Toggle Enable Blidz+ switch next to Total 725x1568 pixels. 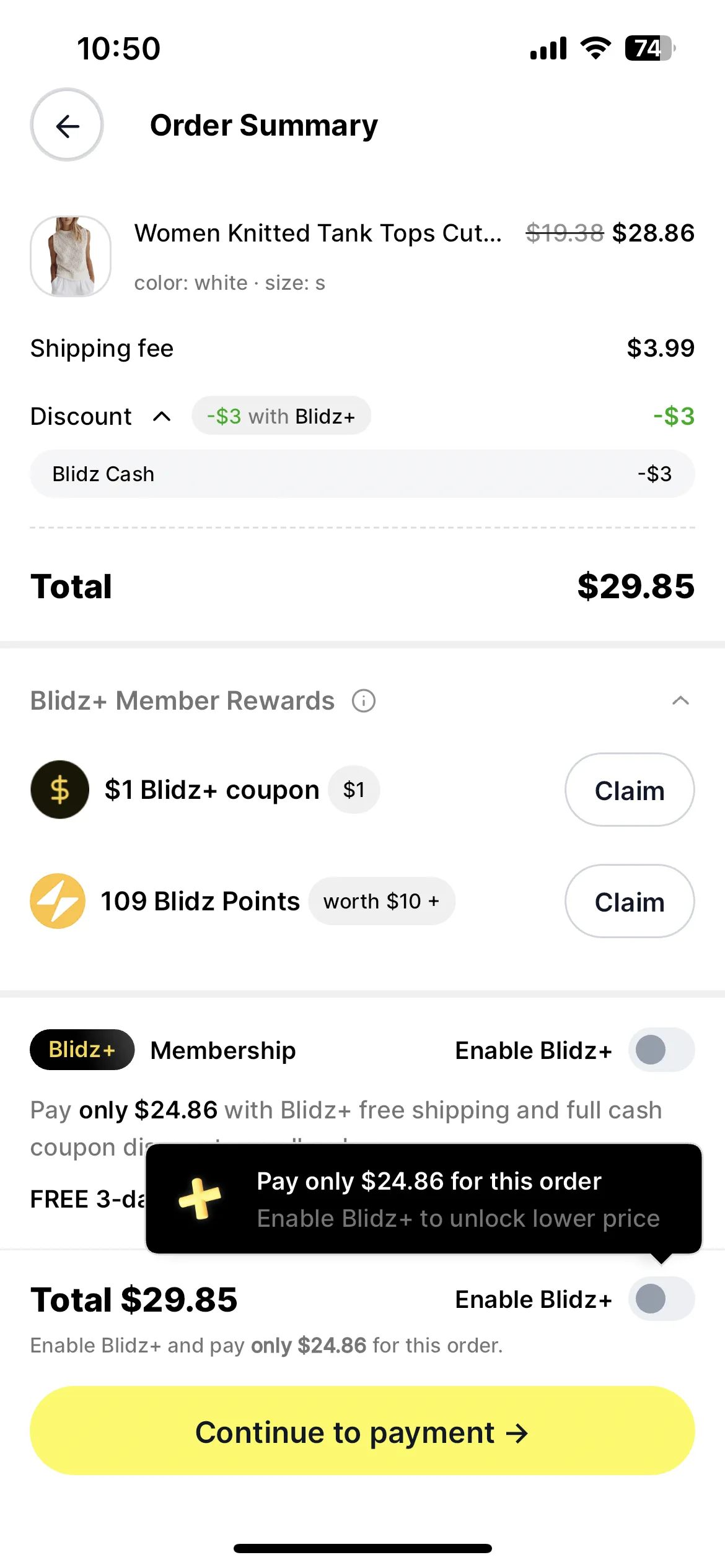coord(661,1299)
